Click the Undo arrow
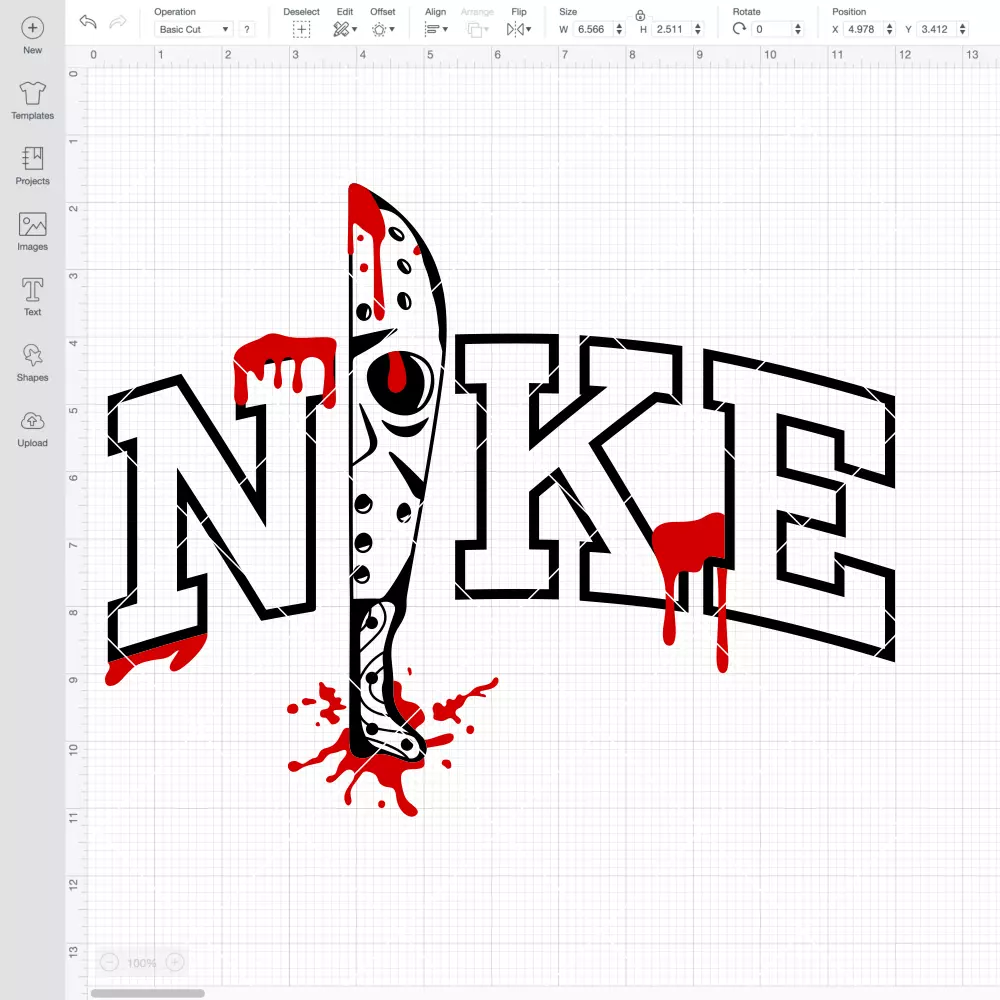This screenshot has width=1000, height=1000. [x=88, y=22]
